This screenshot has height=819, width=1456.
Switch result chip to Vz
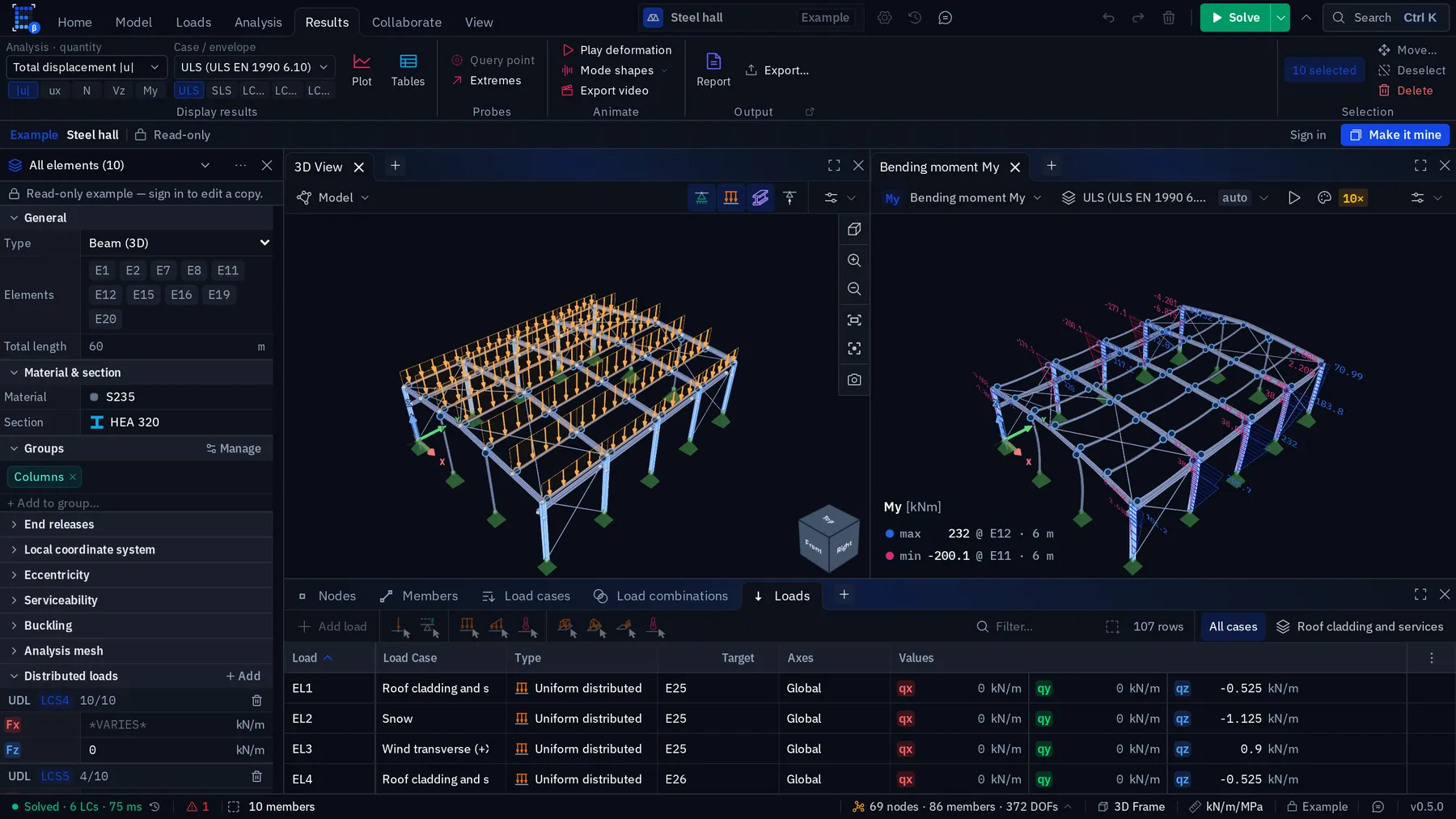pos(119,91)
